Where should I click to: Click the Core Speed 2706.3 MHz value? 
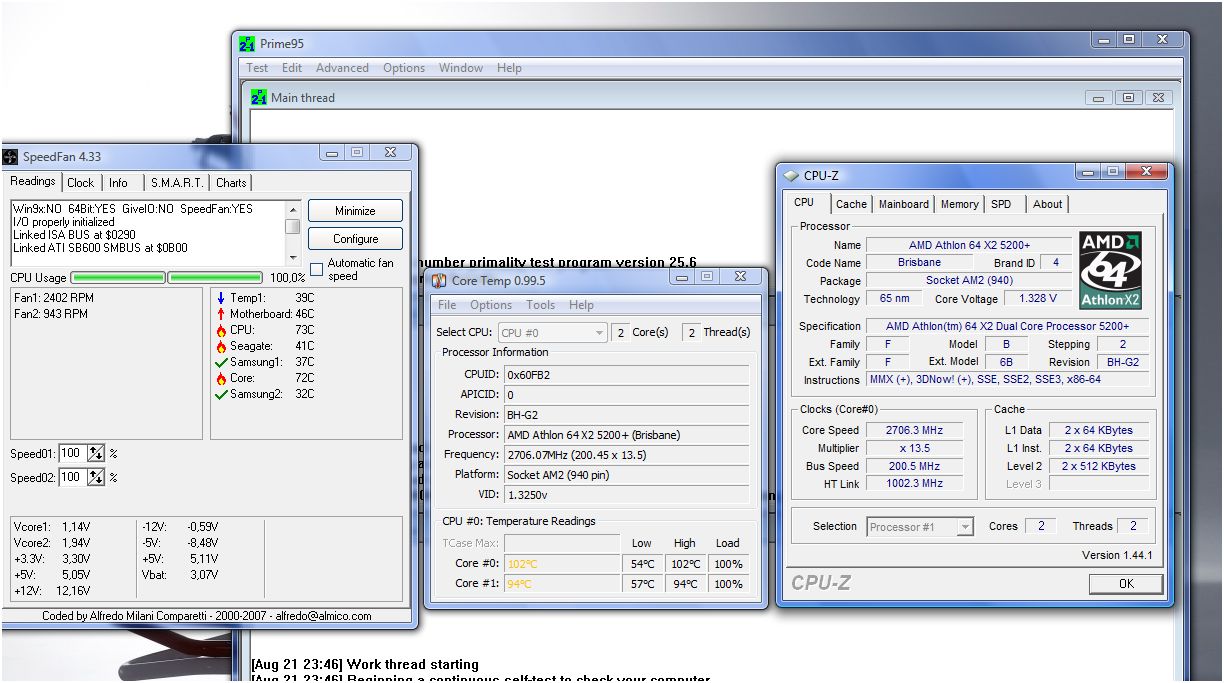click(x=914, y=430)
